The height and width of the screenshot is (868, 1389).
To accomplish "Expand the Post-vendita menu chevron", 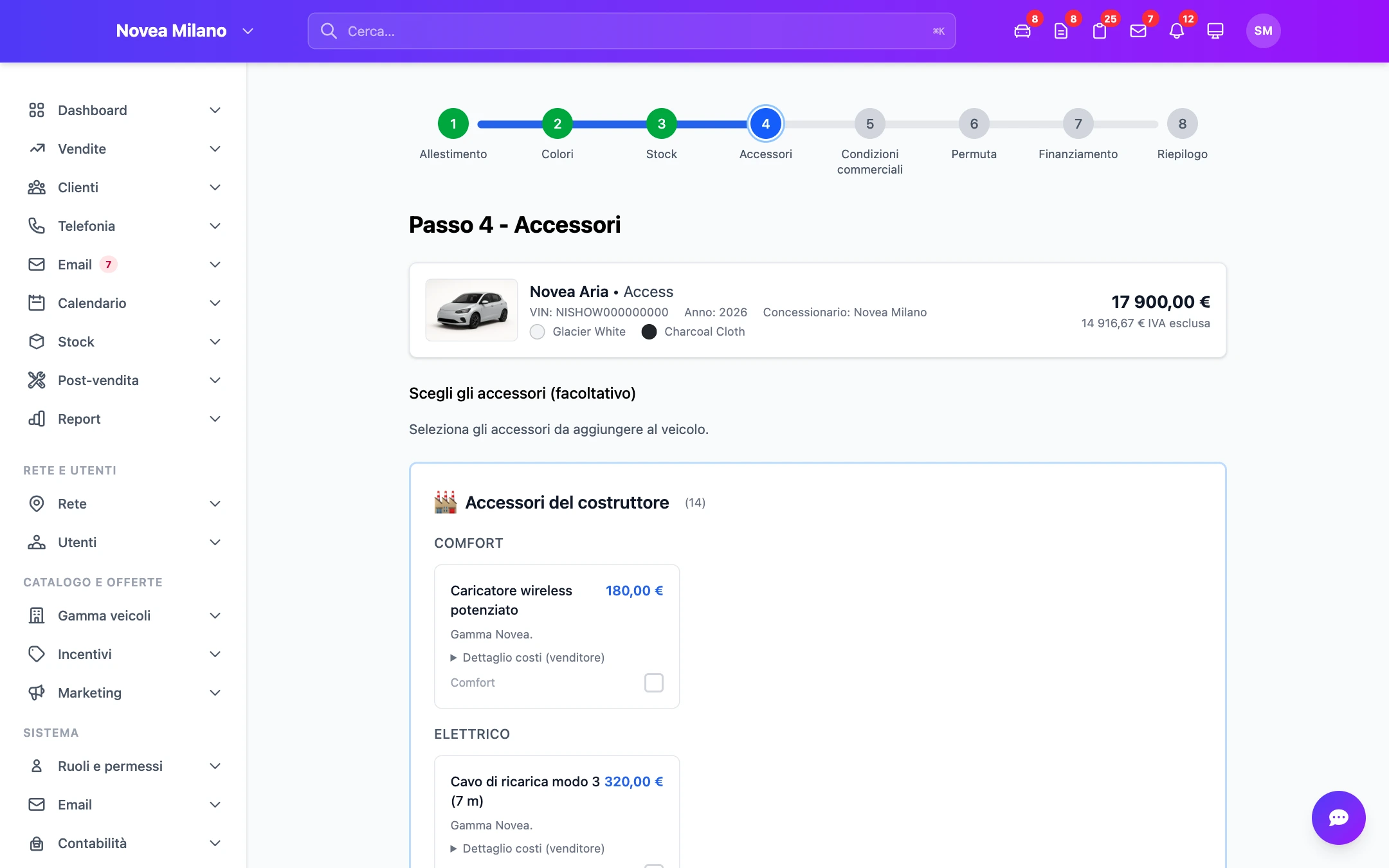I will 215,380.
